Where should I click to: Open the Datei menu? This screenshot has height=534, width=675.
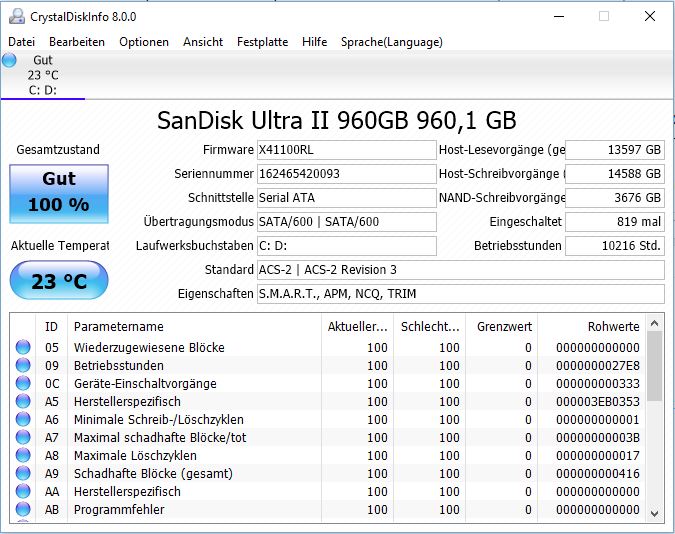pos(22,42)
